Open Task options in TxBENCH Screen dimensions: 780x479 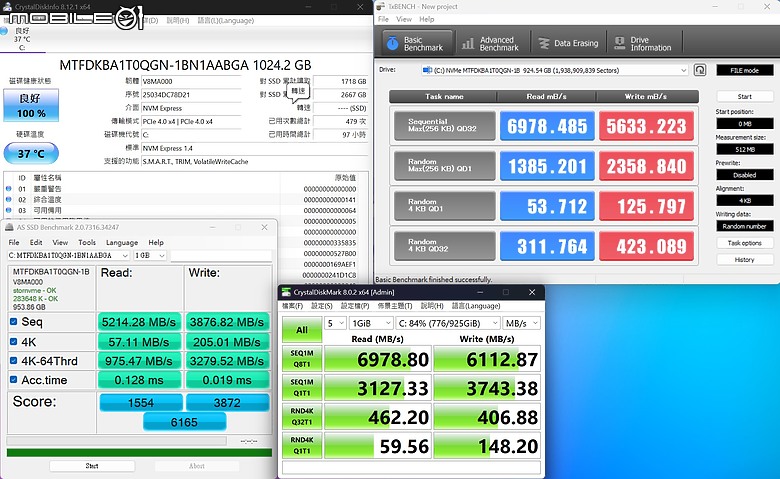(x=745, y=243)
